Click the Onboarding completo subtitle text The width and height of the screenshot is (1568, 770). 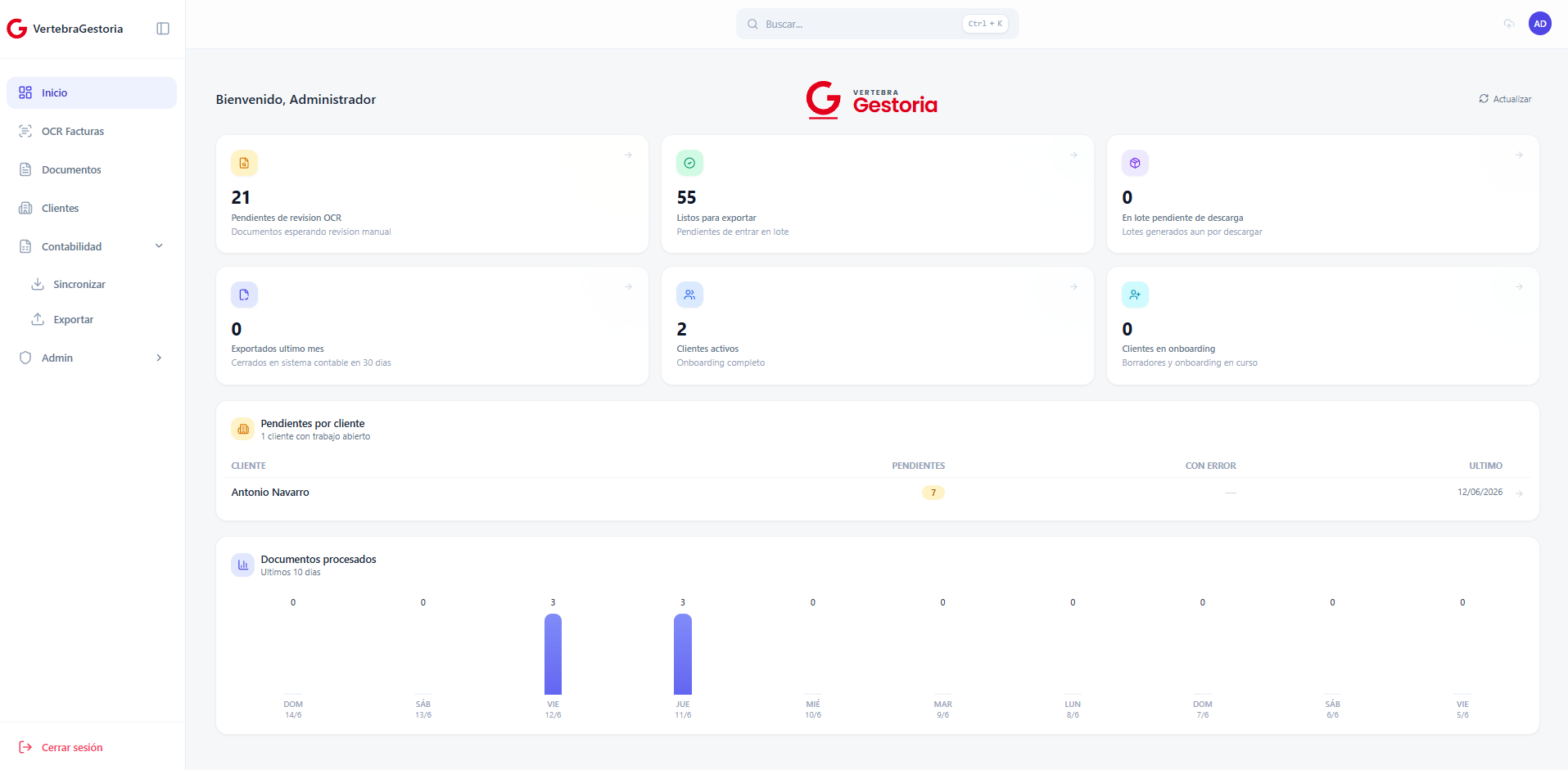(x=721, y=363)
